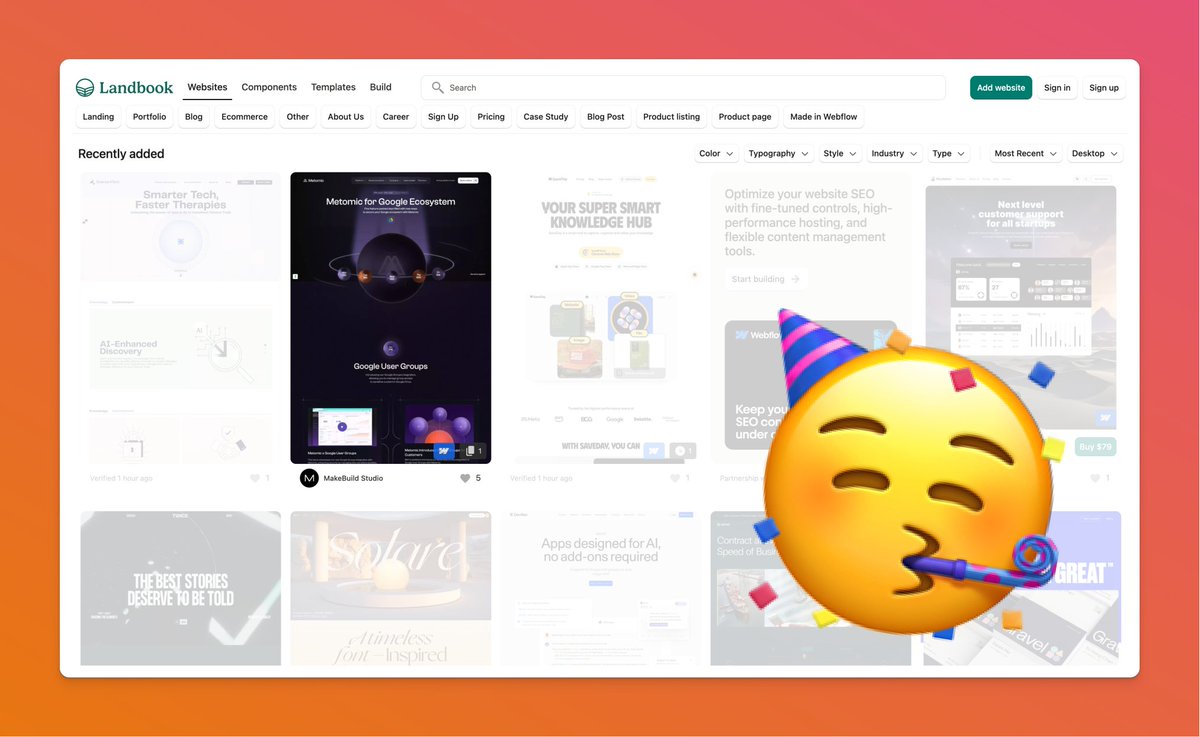The height and width of the screenshot is (737, 1200).
Task: Click the Add website button
Action: [x=1000, y=87]
